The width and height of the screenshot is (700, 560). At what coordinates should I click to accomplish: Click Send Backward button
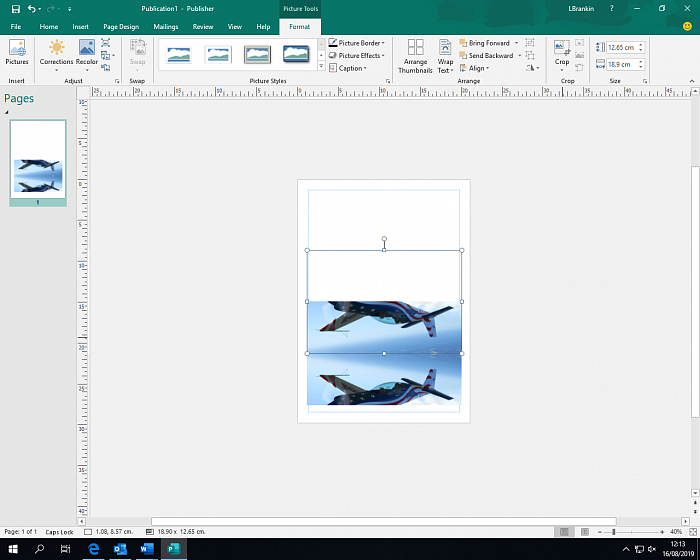tap(489, 56)
